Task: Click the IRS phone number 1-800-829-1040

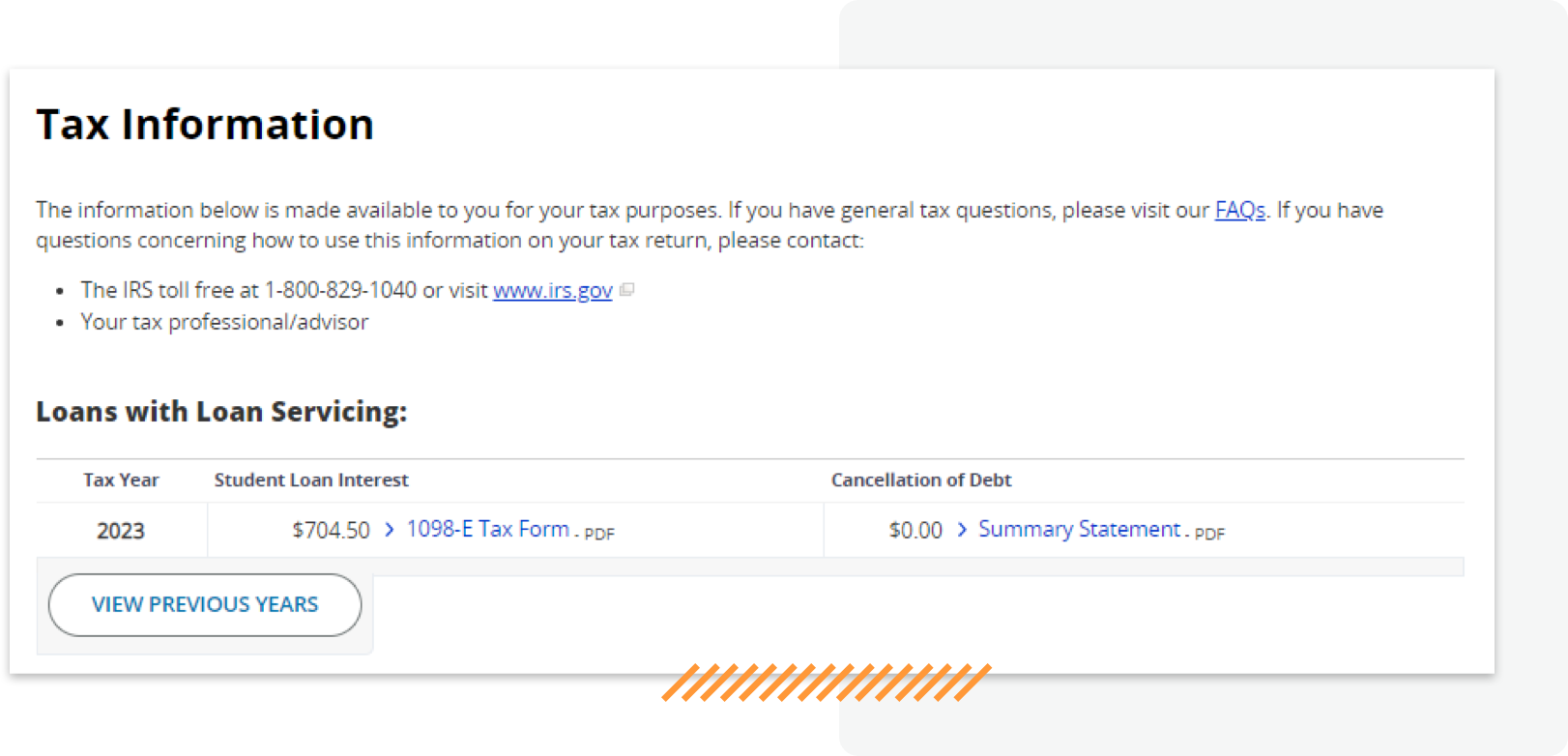Action: click(340, 290)
